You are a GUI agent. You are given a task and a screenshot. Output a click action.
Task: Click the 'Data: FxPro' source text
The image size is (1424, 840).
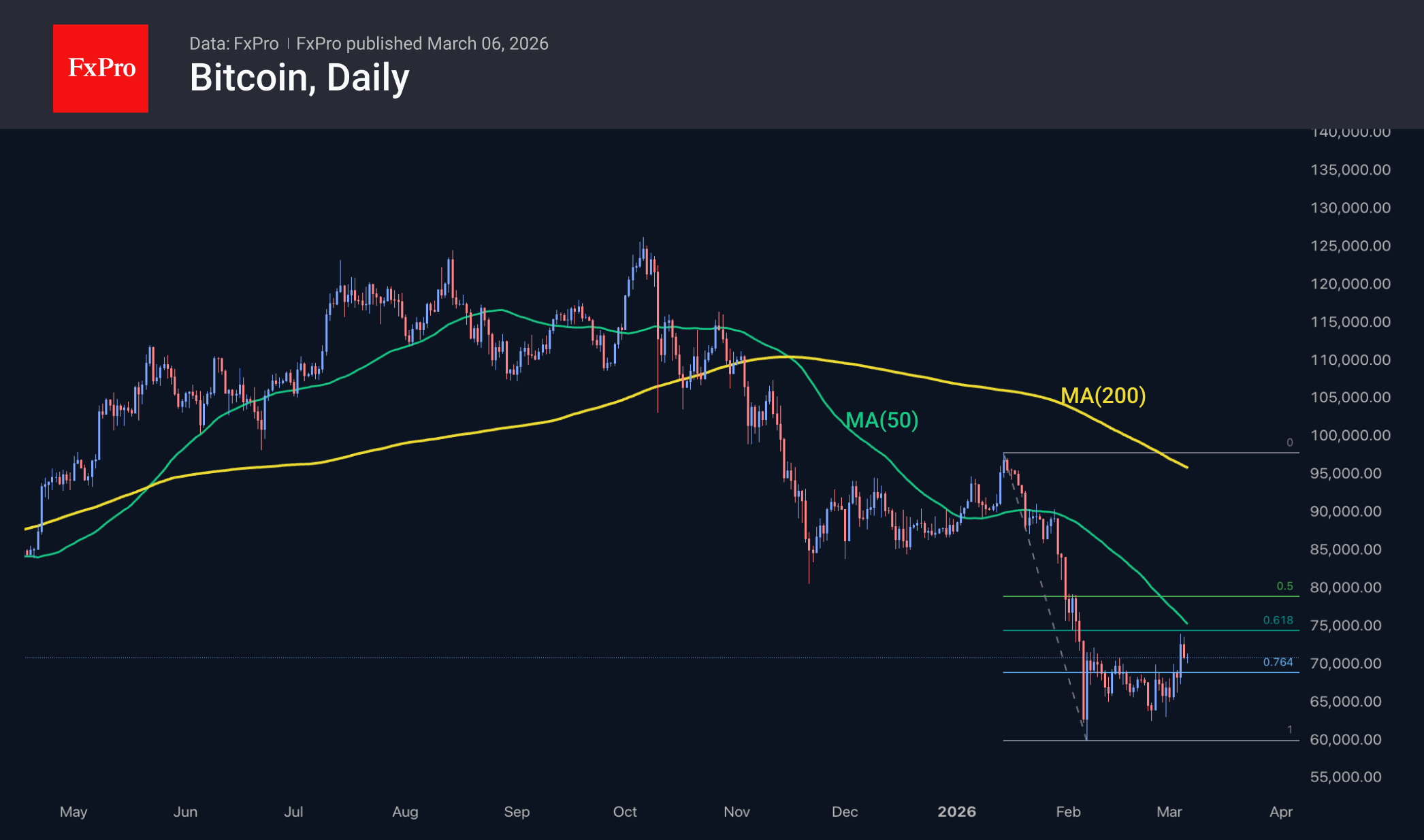pos(233,44)
